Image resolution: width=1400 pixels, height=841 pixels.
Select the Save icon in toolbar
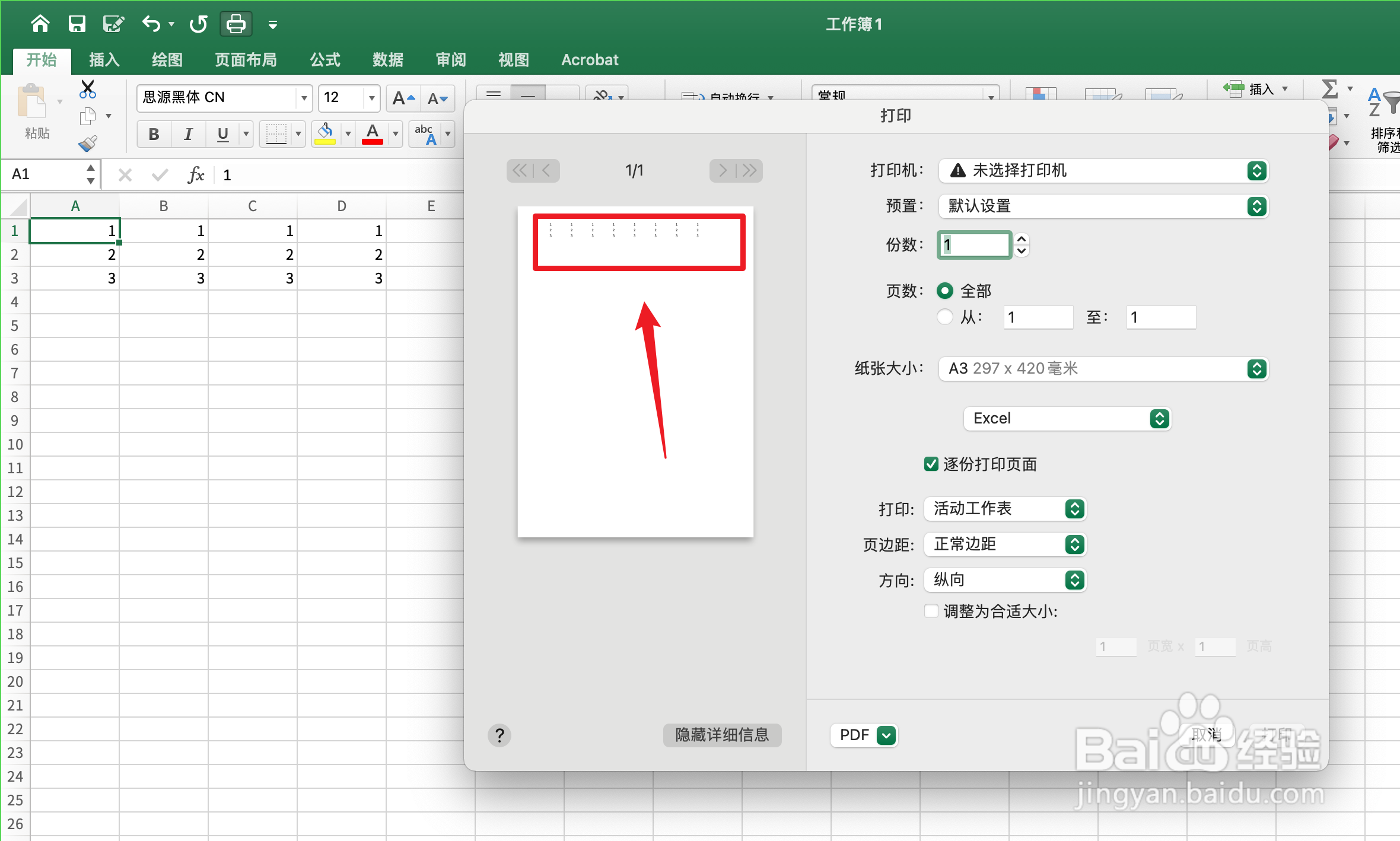point(77,24)
